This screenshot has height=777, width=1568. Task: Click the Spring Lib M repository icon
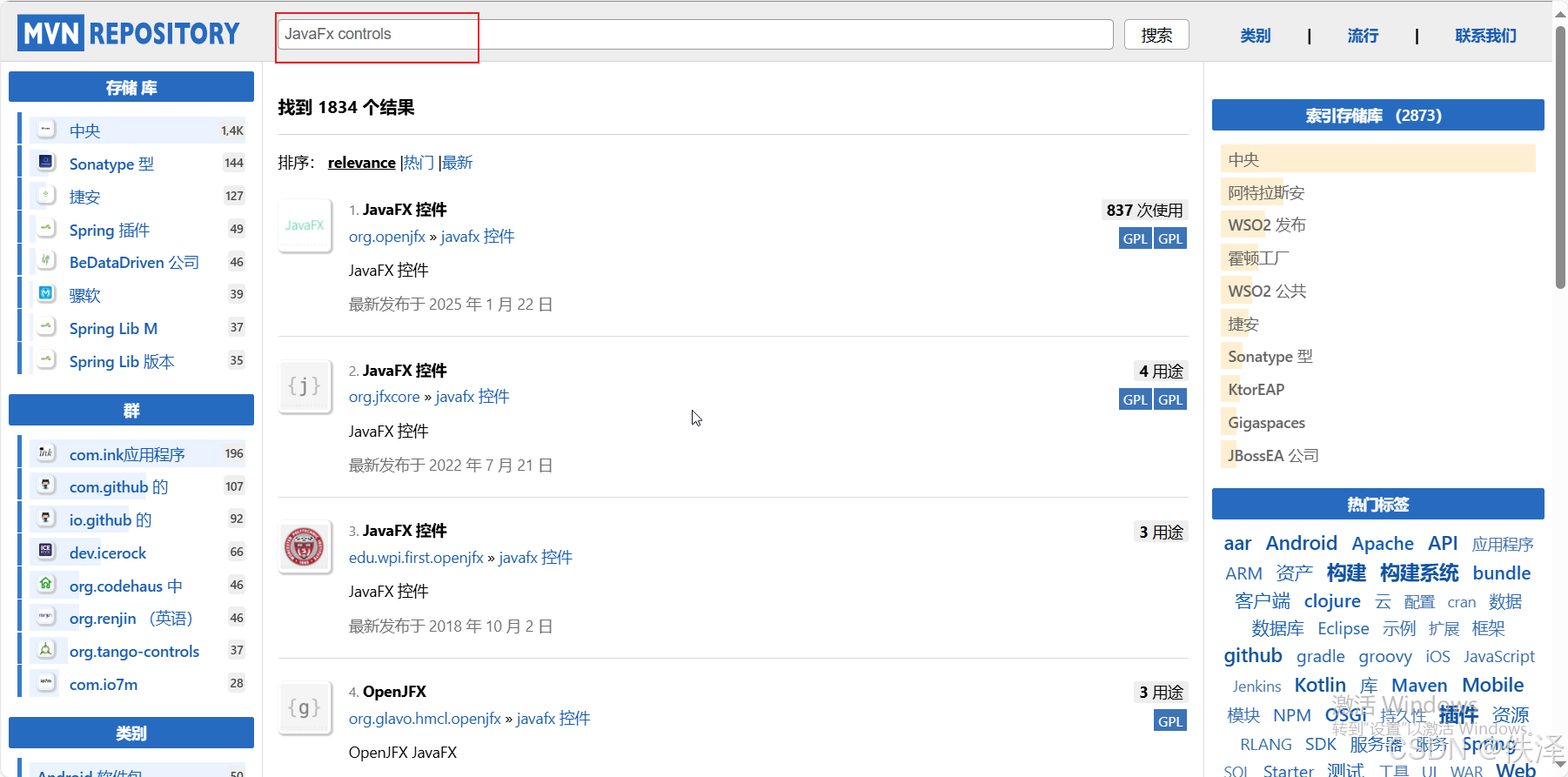click(46, 327)
